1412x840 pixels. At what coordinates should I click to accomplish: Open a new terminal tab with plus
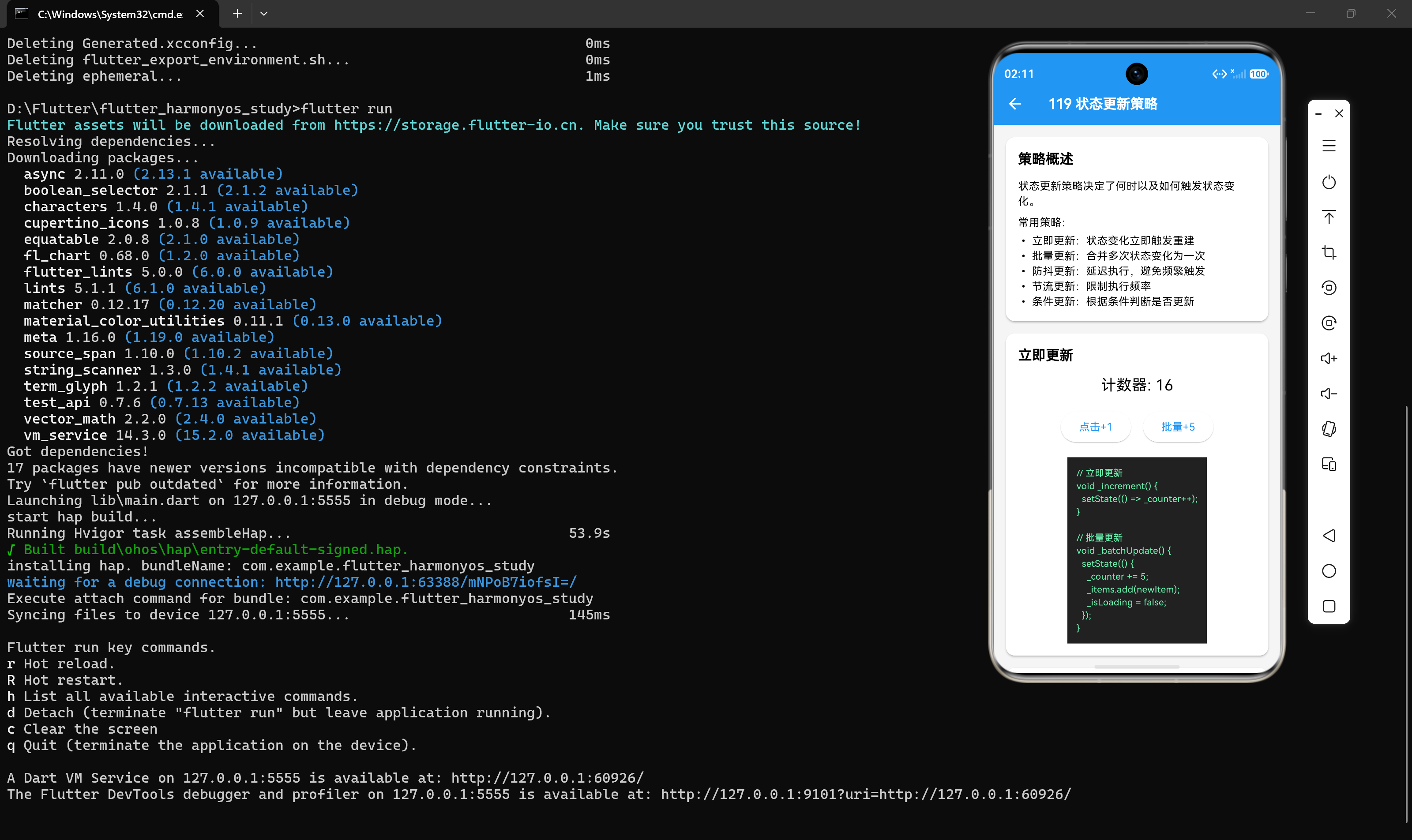pyautogui.click(x=237, y=14)
